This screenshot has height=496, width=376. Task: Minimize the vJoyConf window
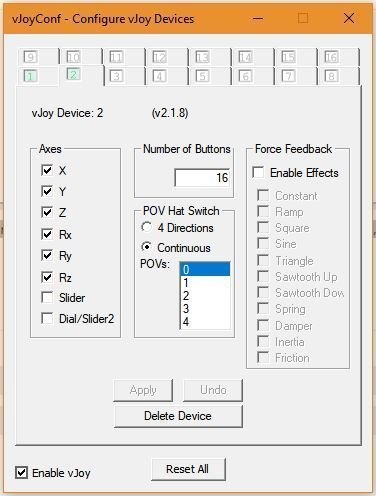(258, 18)
